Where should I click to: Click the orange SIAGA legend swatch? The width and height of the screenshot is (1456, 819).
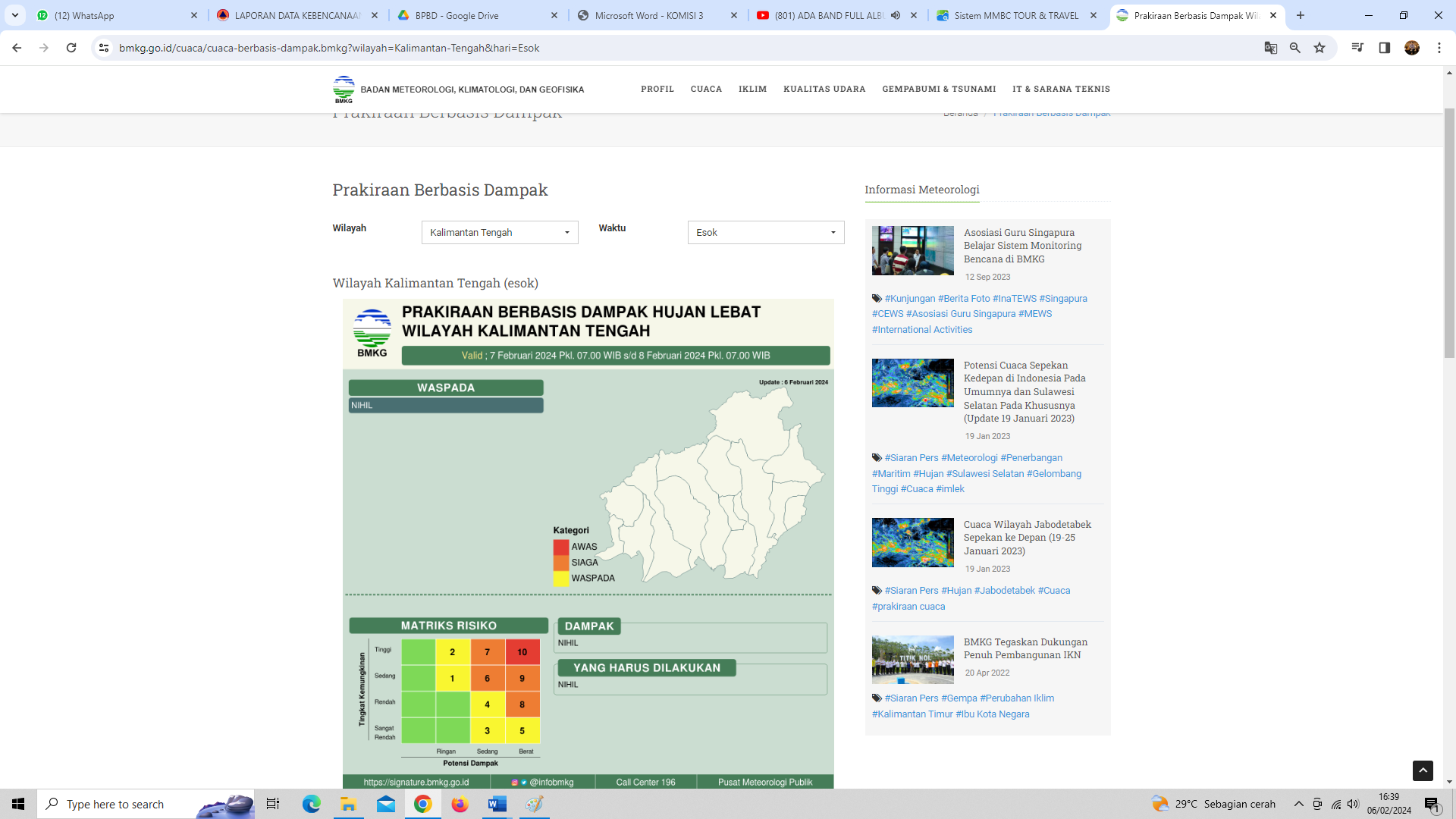(x=561, y=563)
